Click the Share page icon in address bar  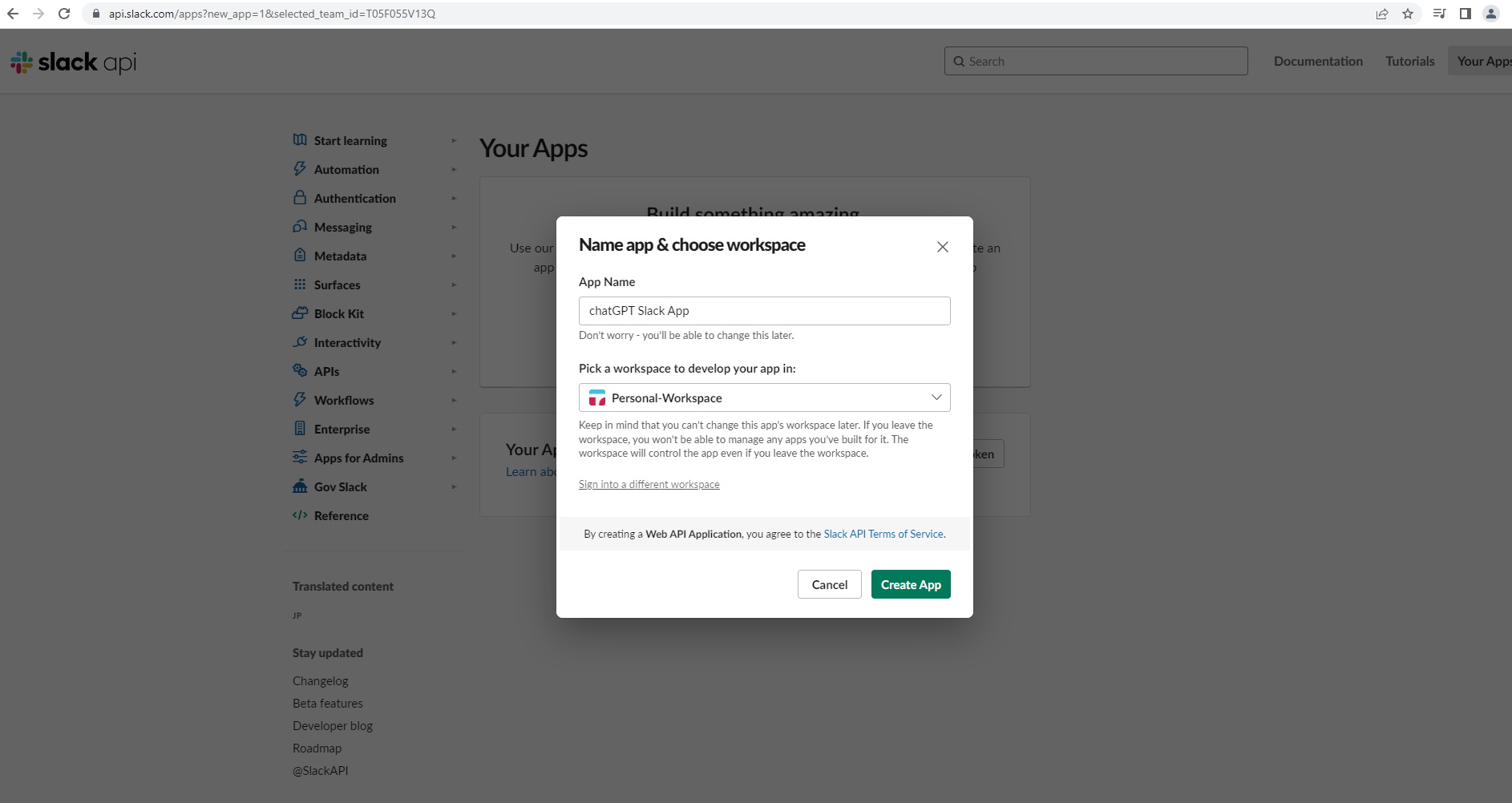(1382, 14)
